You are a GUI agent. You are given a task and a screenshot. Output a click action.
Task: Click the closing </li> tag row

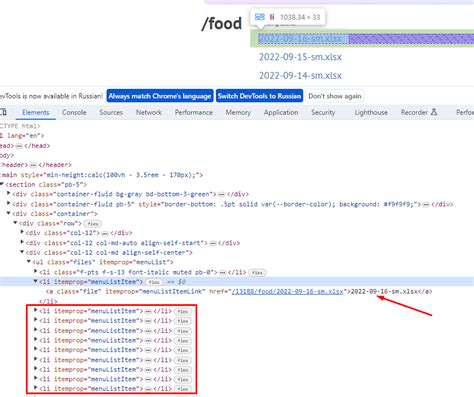(48, 301)
